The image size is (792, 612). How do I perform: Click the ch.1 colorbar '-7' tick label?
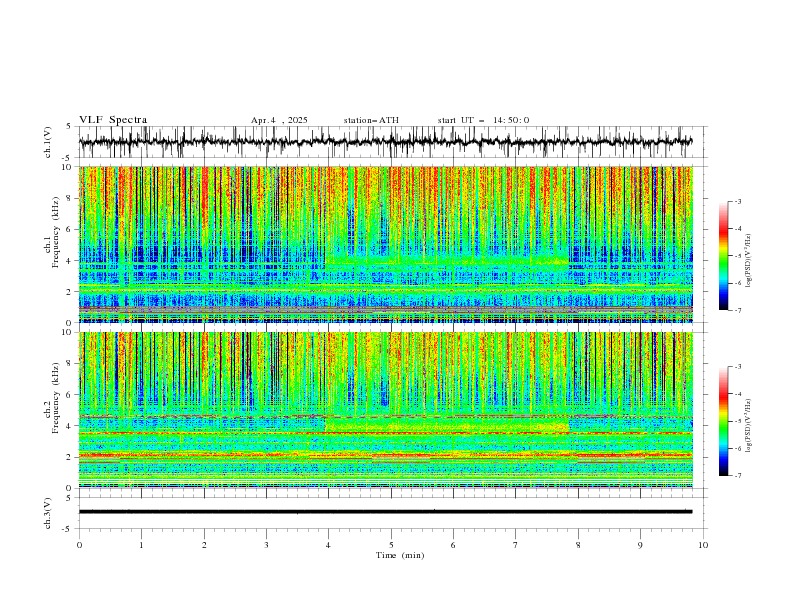pyautogui.click(x=738, y=310)
